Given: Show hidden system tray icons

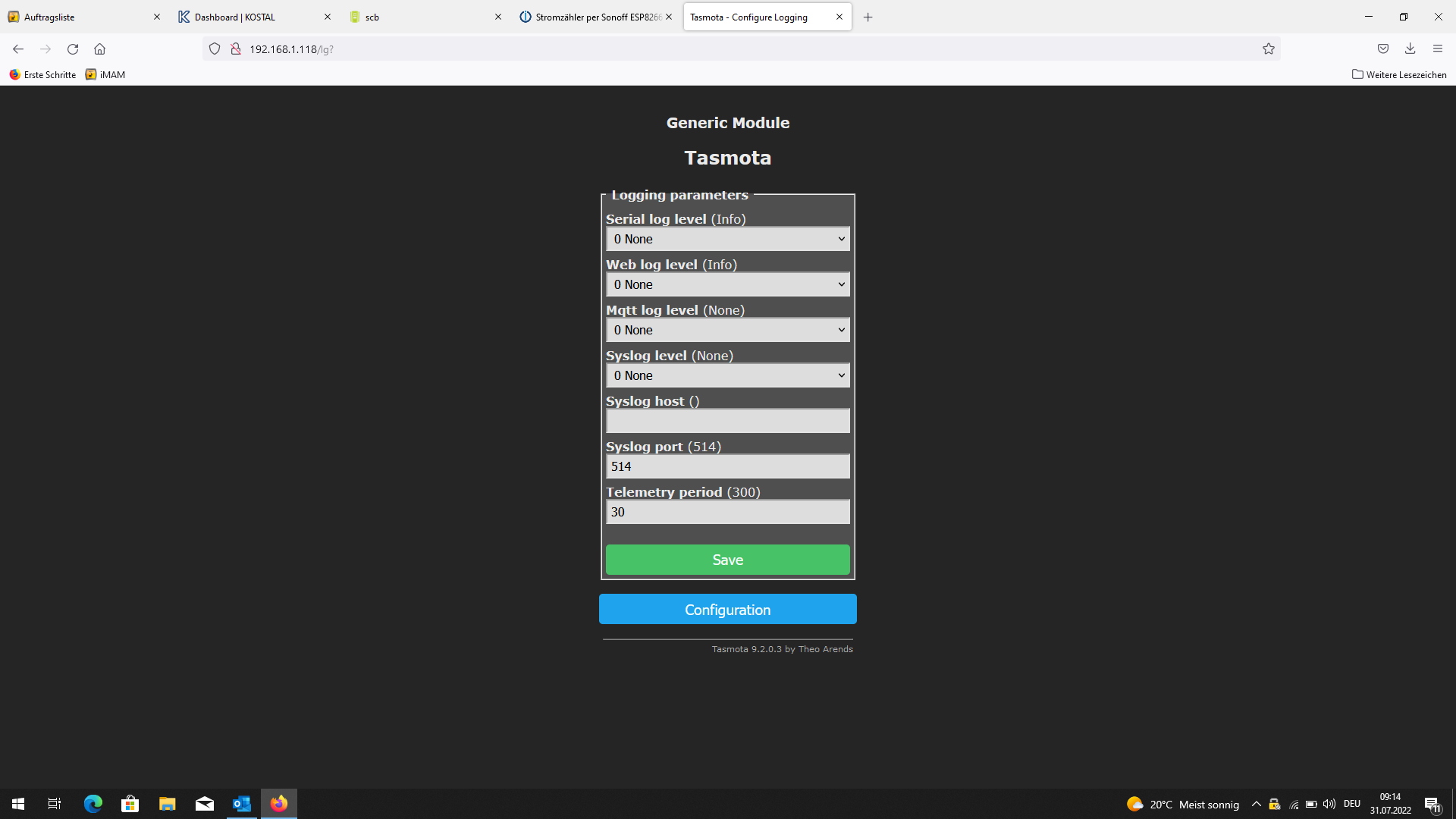Looking at the screenshot, I should coord(1257,804).
